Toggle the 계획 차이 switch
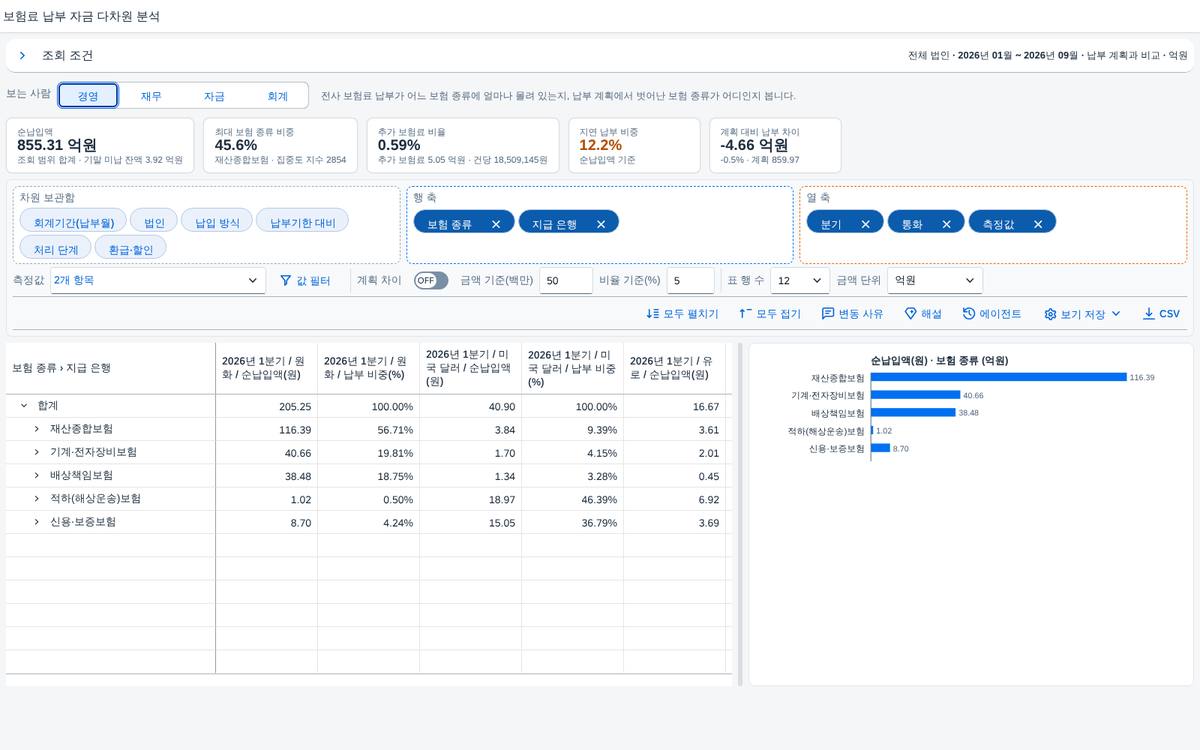Screen dimensions: 1200x750 pos(431,281)
